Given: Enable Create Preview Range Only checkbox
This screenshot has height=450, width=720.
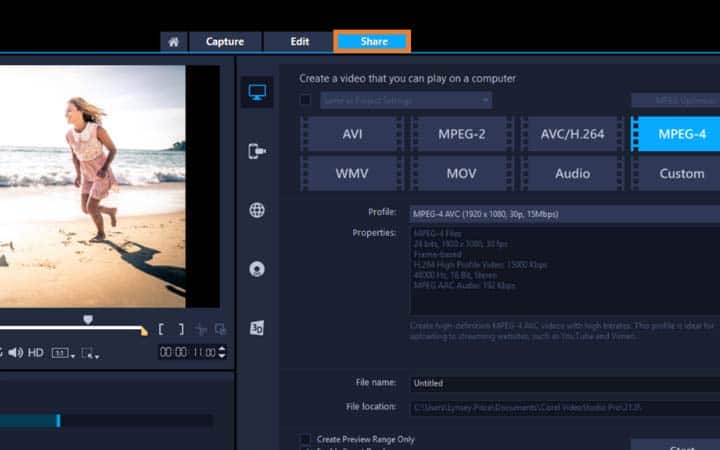Looking at the screenshot, I should coord(305,439).
